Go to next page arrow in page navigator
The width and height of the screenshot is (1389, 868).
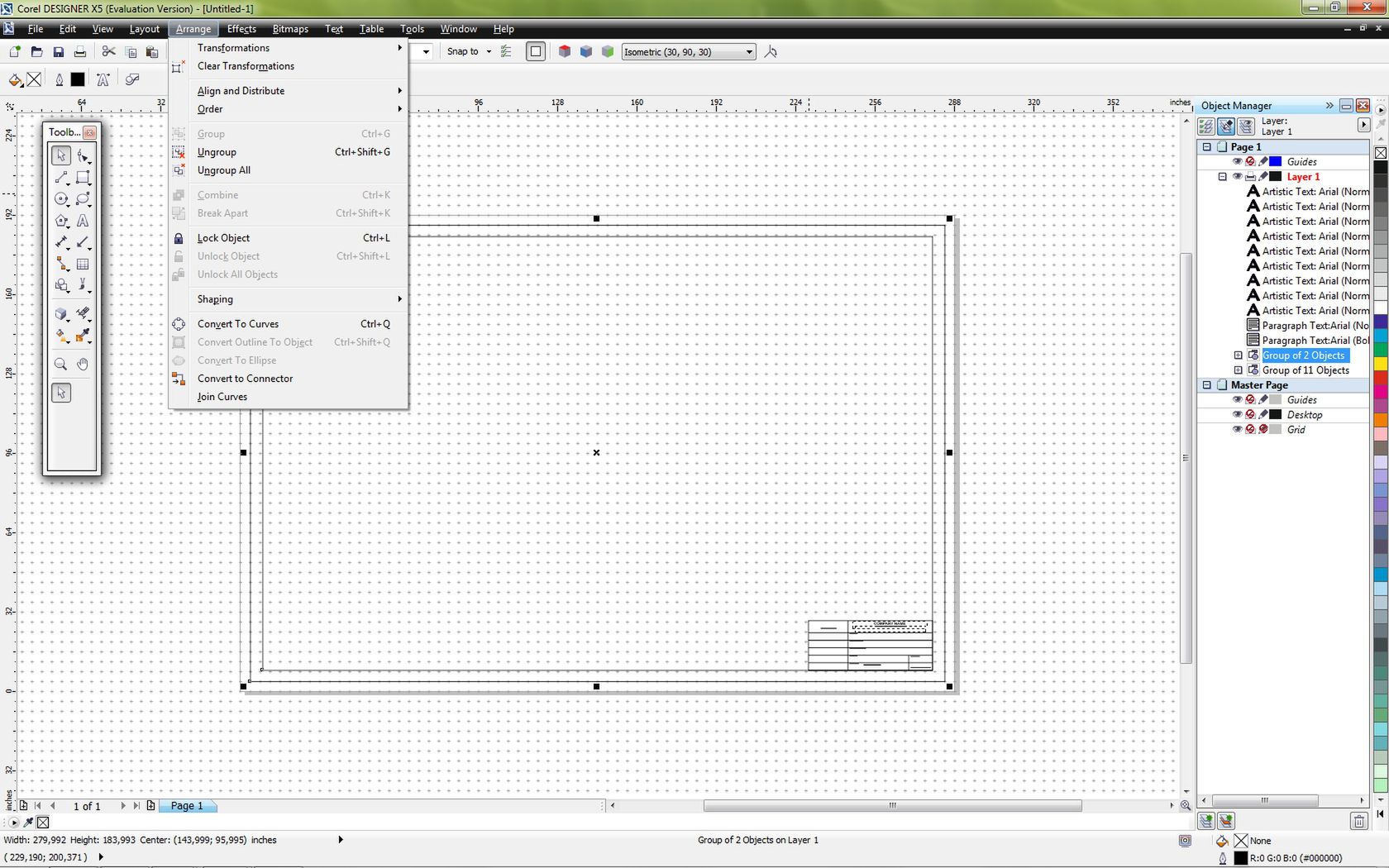click(123, 806)
